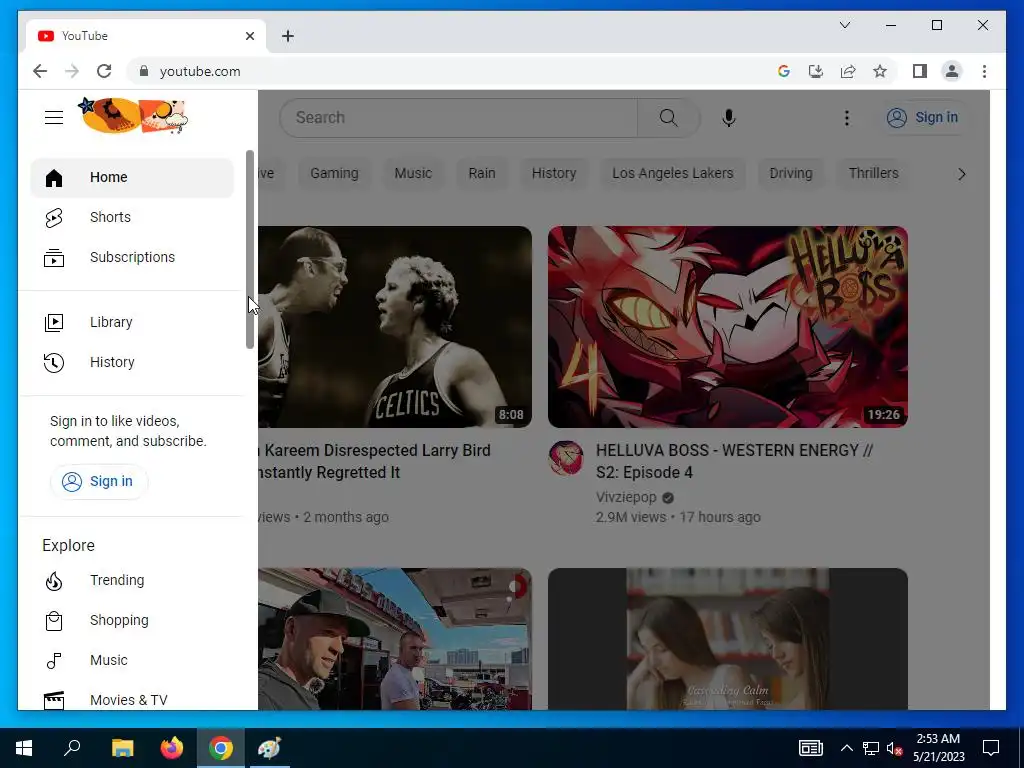Select the History filter chip
Image resolution: width=1024 pixels, height=768 pixels.
554,174
